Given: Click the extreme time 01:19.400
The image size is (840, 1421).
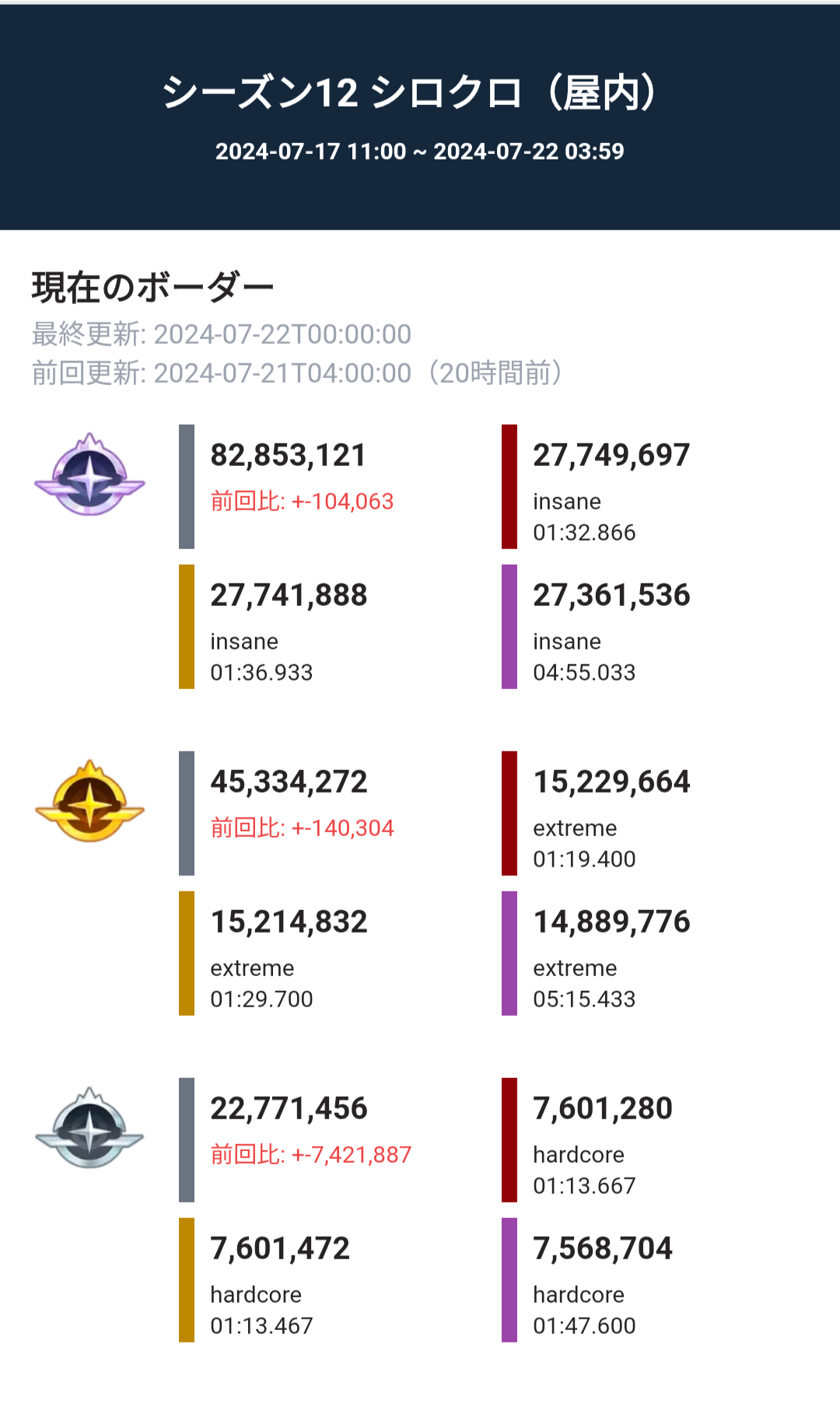Looking at the screenshot, I should click(x=584, y=859).
